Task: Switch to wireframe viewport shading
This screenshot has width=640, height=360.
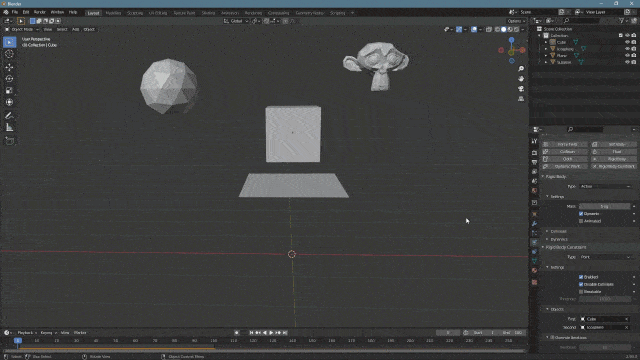Action: pos(497,29)
